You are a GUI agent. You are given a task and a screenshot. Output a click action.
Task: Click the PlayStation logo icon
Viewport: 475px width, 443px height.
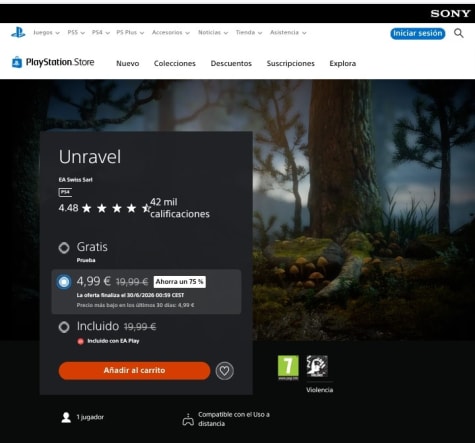pos(18,33)
